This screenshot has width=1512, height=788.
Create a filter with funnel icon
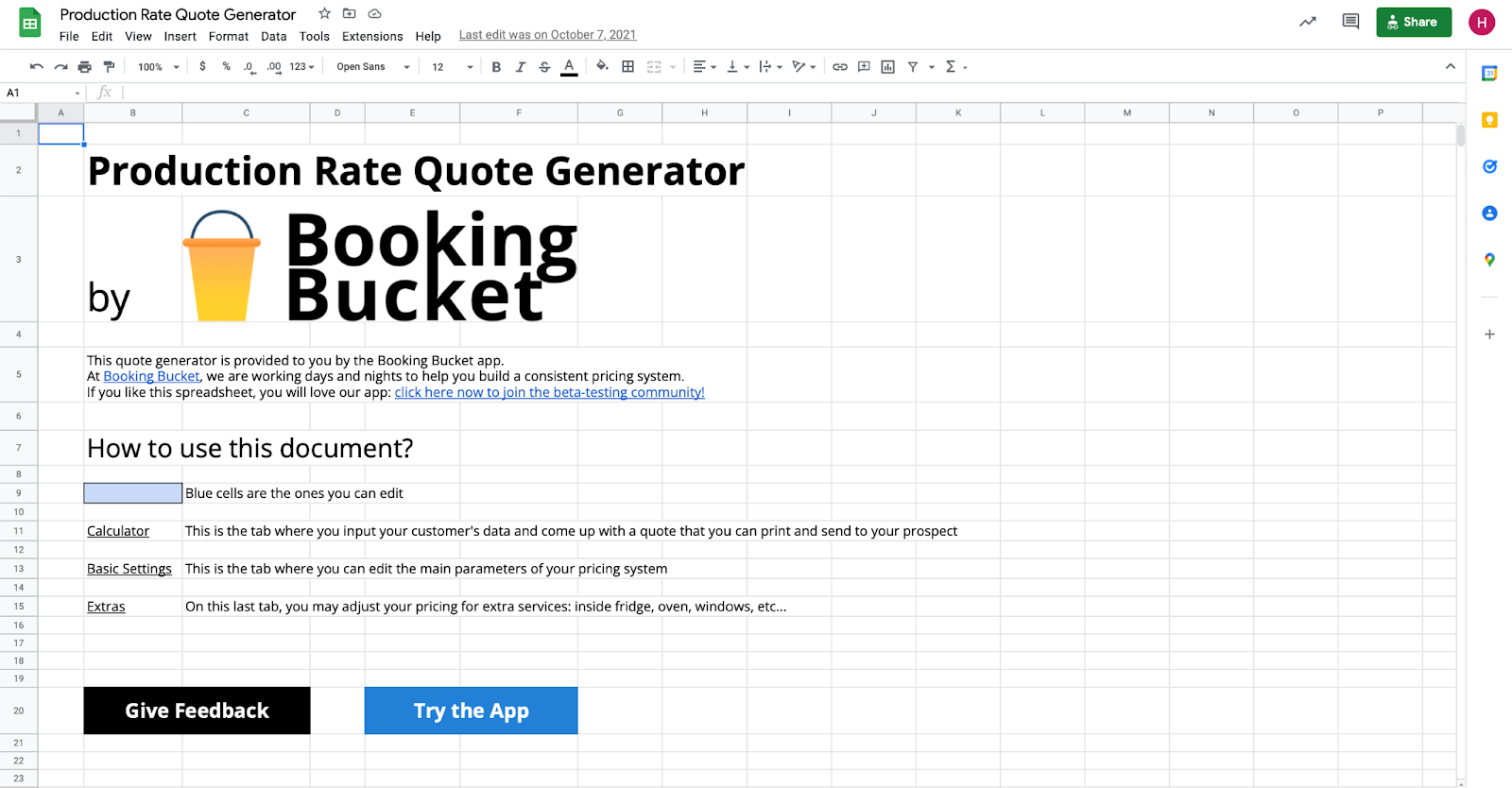(913, 67)
